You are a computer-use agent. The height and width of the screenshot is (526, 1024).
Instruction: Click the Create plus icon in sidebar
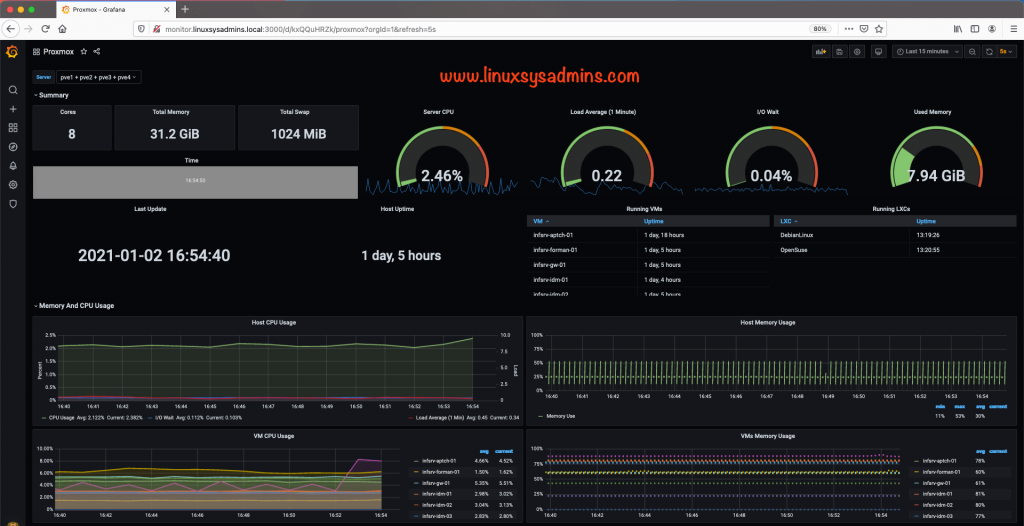(12, 109)
